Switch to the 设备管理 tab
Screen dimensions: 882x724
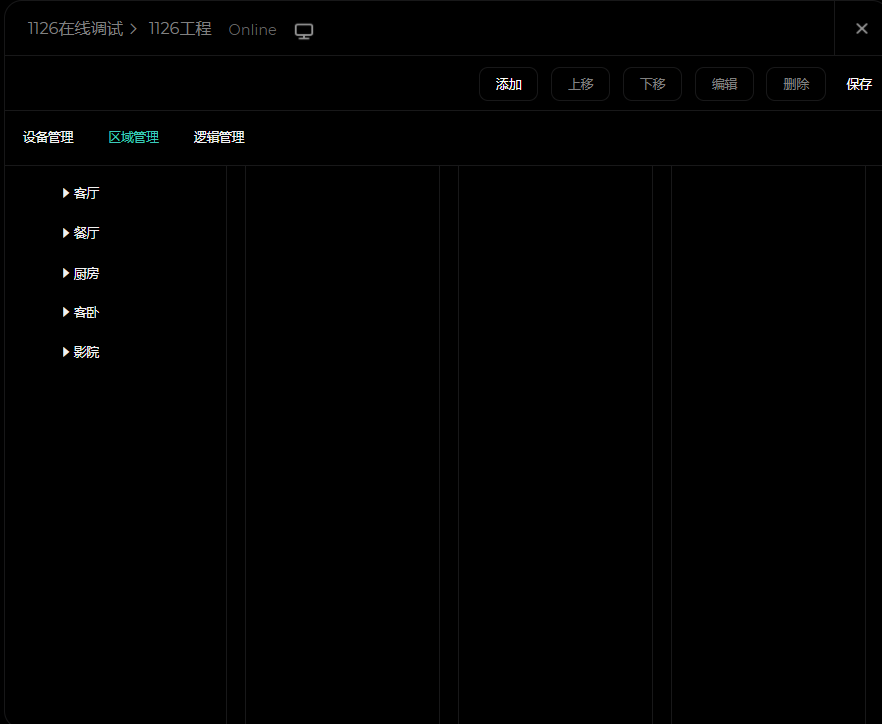click(x=48, y=138)
